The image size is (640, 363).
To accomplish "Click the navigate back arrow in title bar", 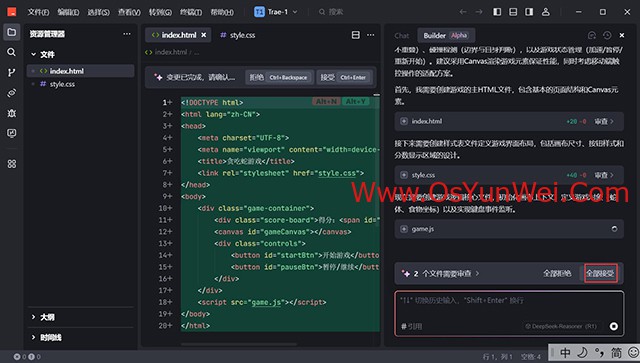I will click(x=463, y=12).
